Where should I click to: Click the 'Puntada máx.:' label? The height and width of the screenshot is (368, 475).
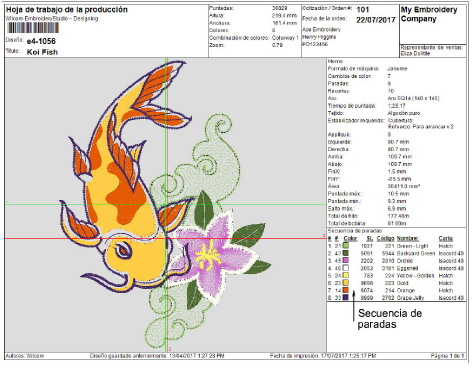coord(345,194)
